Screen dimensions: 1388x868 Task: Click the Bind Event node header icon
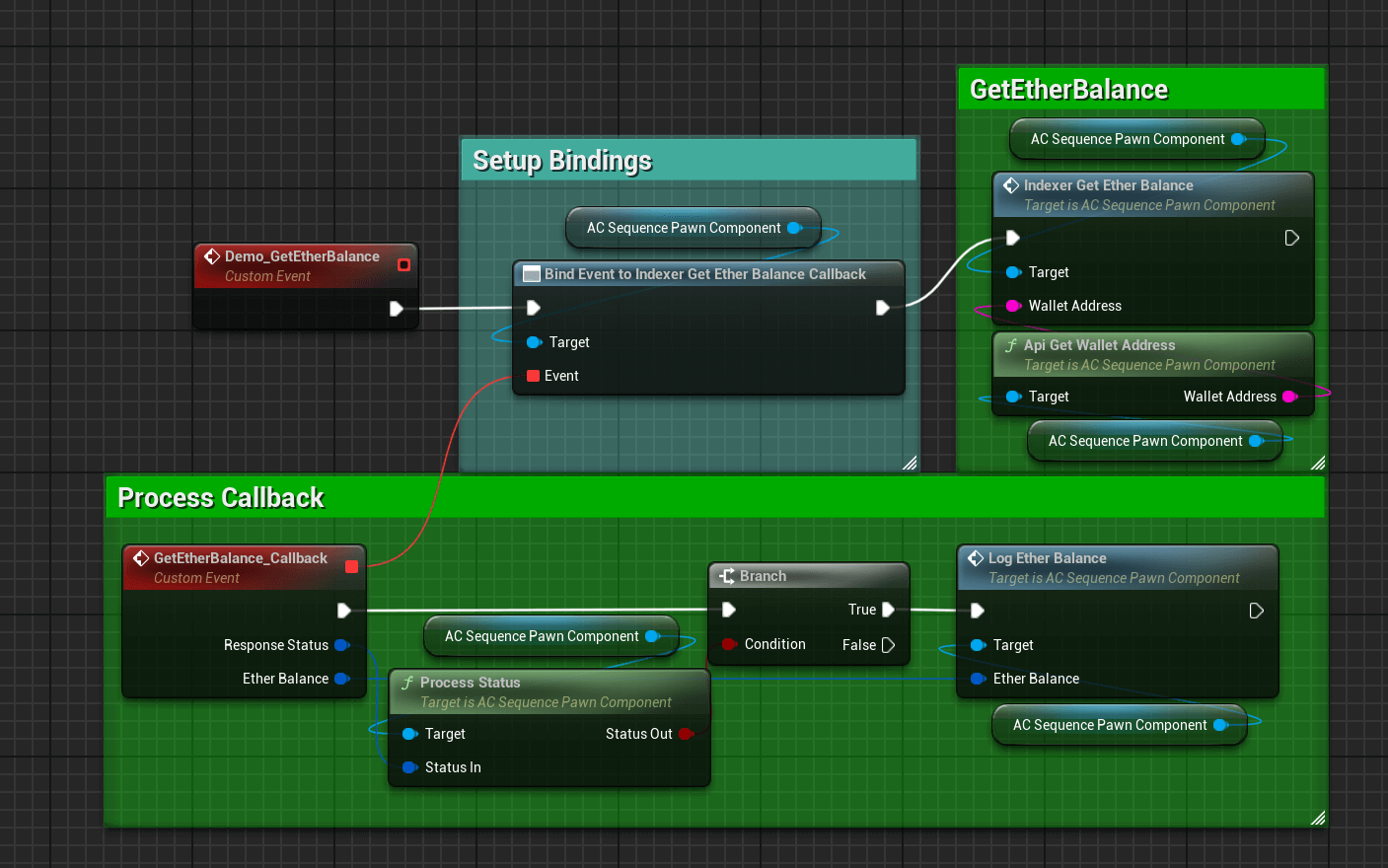[x=532, y=274]
